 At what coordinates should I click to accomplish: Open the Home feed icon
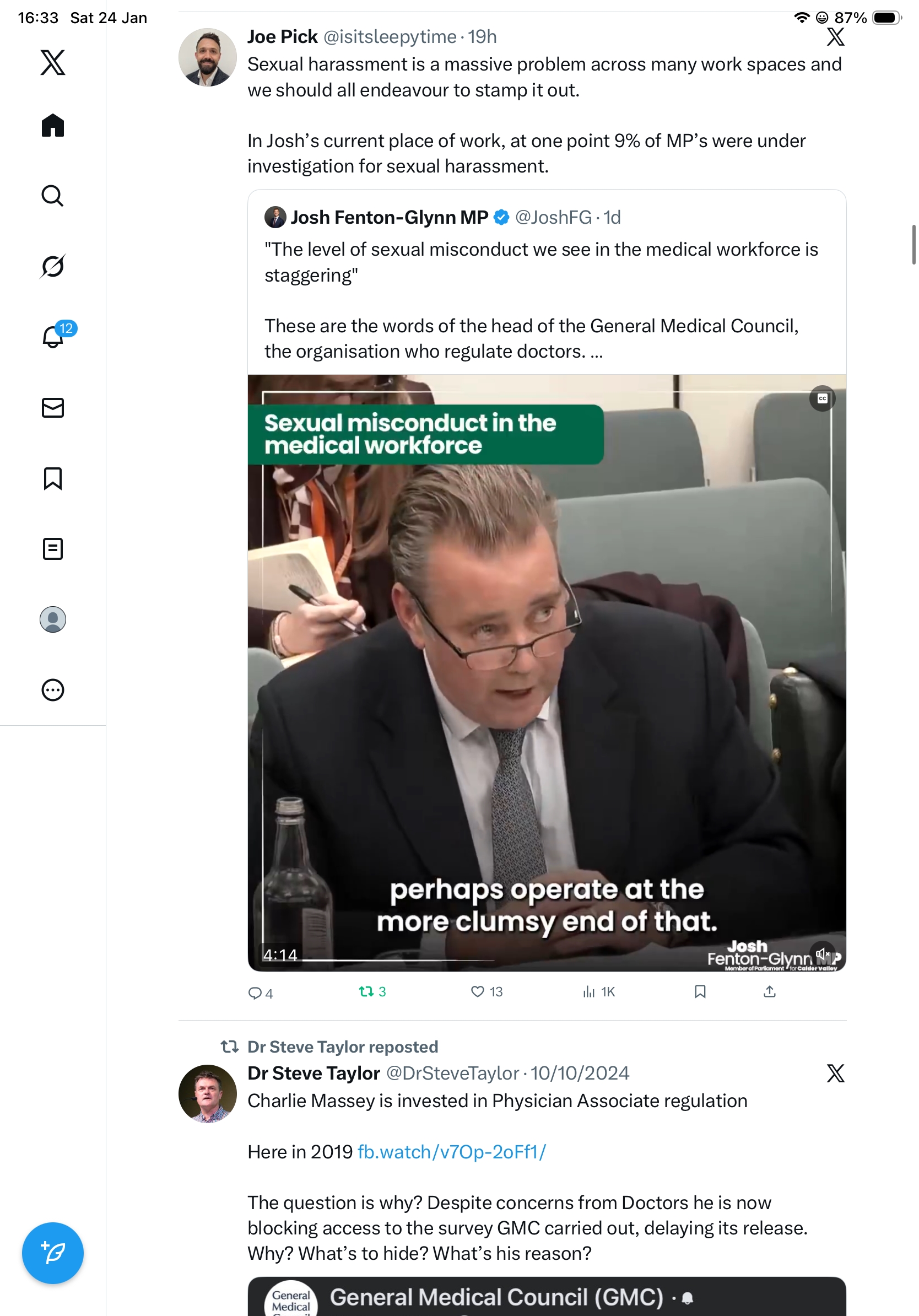[53, 125]
